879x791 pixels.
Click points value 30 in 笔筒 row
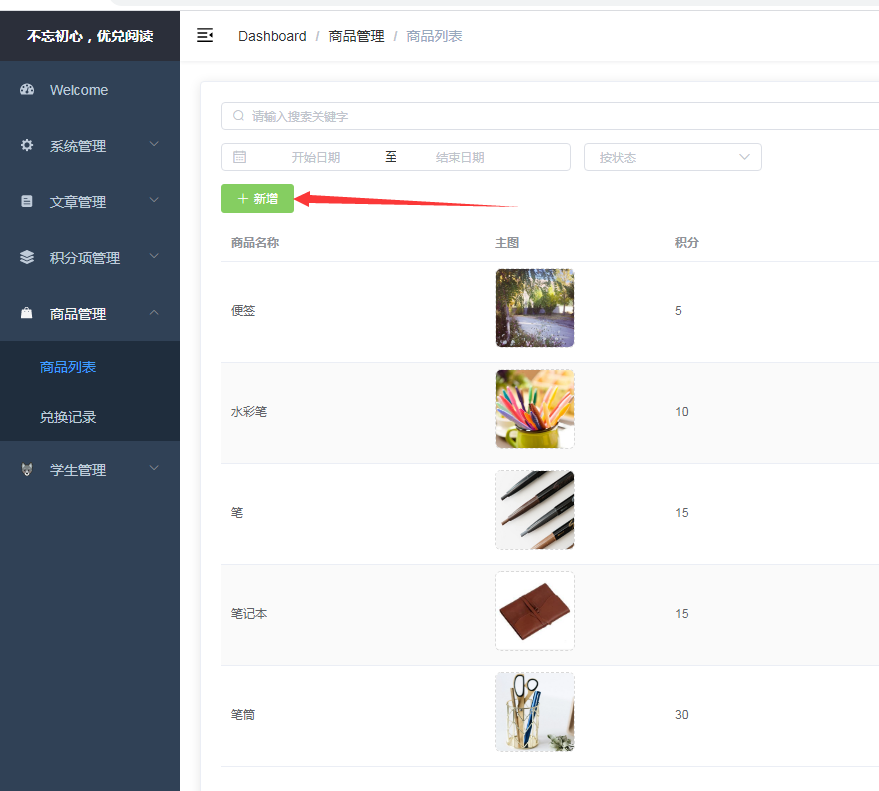(682, 714)
